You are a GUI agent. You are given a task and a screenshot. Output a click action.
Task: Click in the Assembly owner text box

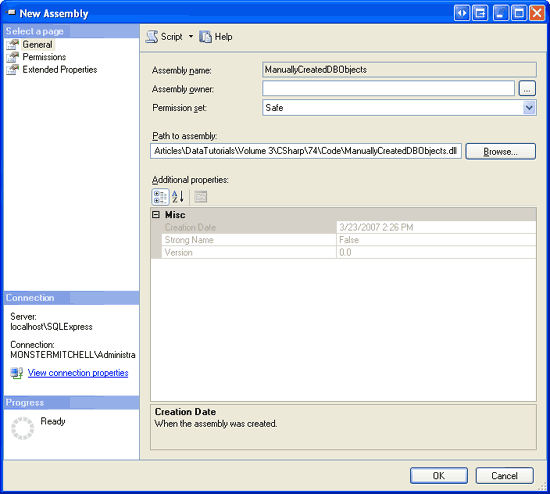coord(388,88)
